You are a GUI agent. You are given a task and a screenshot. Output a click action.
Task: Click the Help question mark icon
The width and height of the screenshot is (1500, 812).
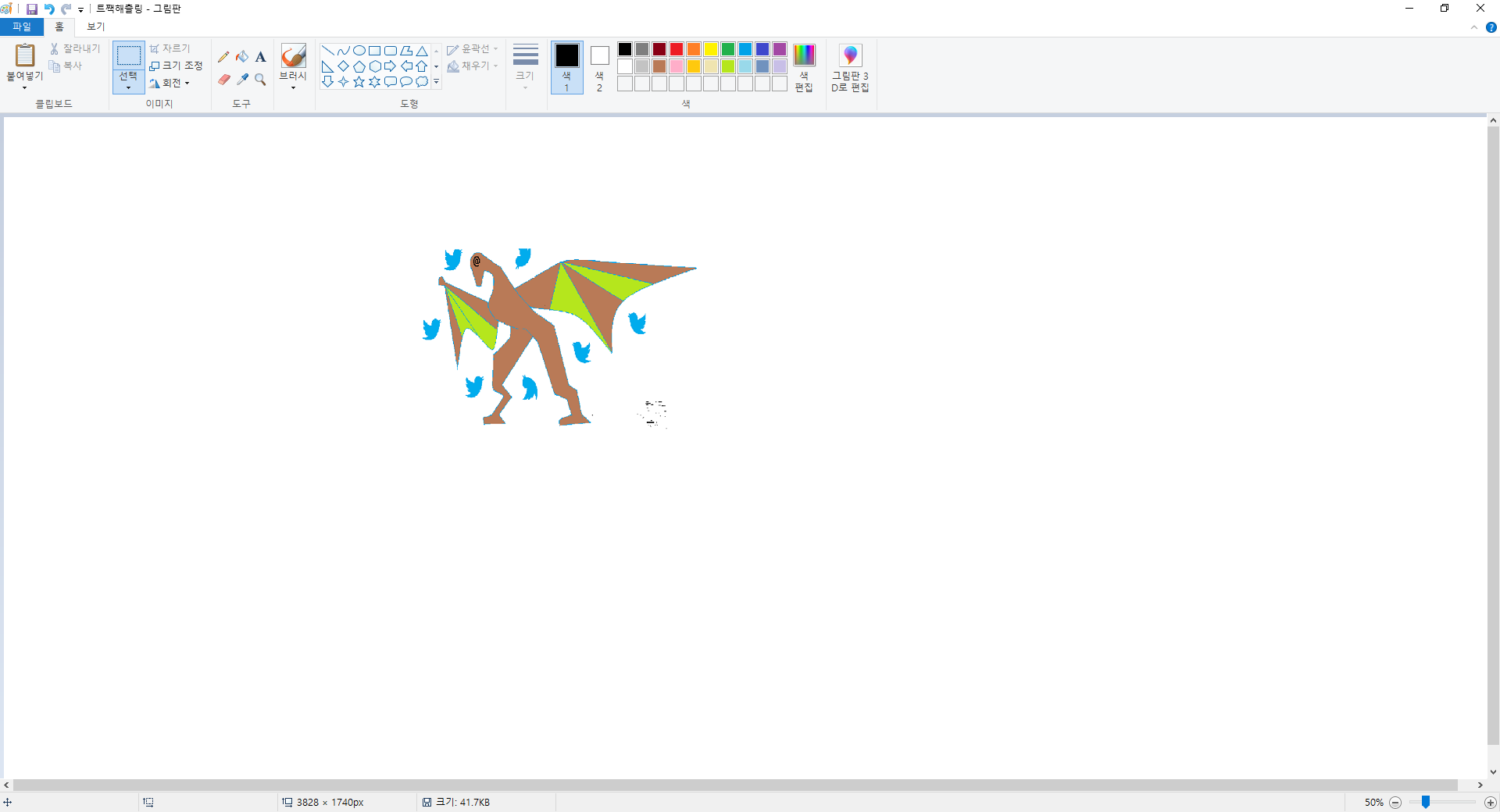(x=1491, y=27)
